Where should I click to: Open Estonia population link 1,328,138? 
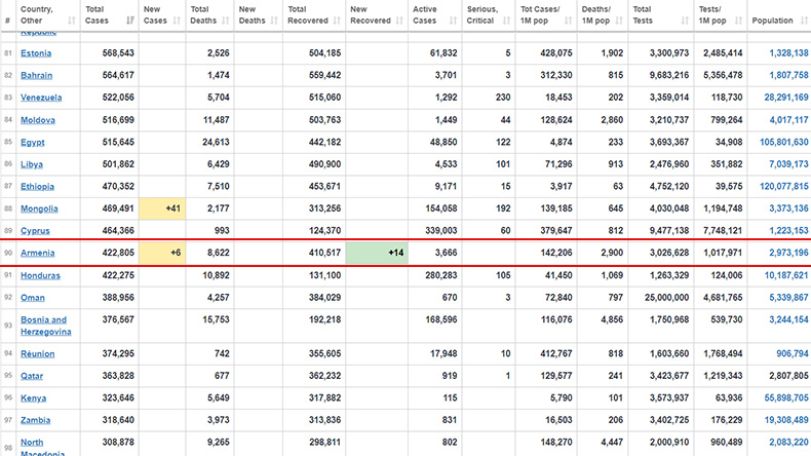(788, 53)
